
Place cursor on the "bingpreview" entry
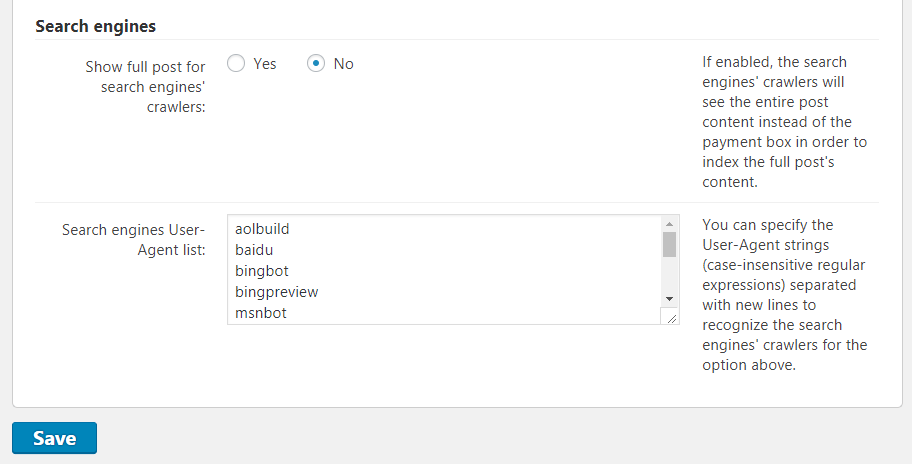(276, 292)
